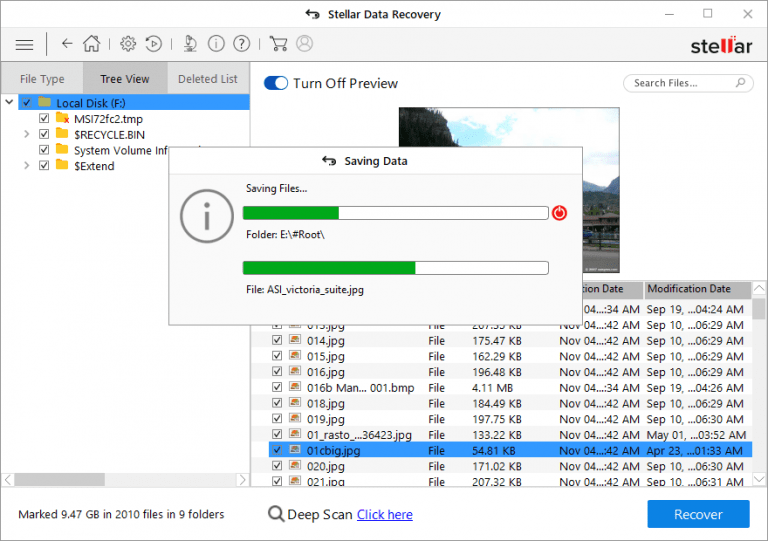The width and height of the screenshot is (768, 541).
Task: Switch to the Tree View tab
Action: (x=125, y=78)
